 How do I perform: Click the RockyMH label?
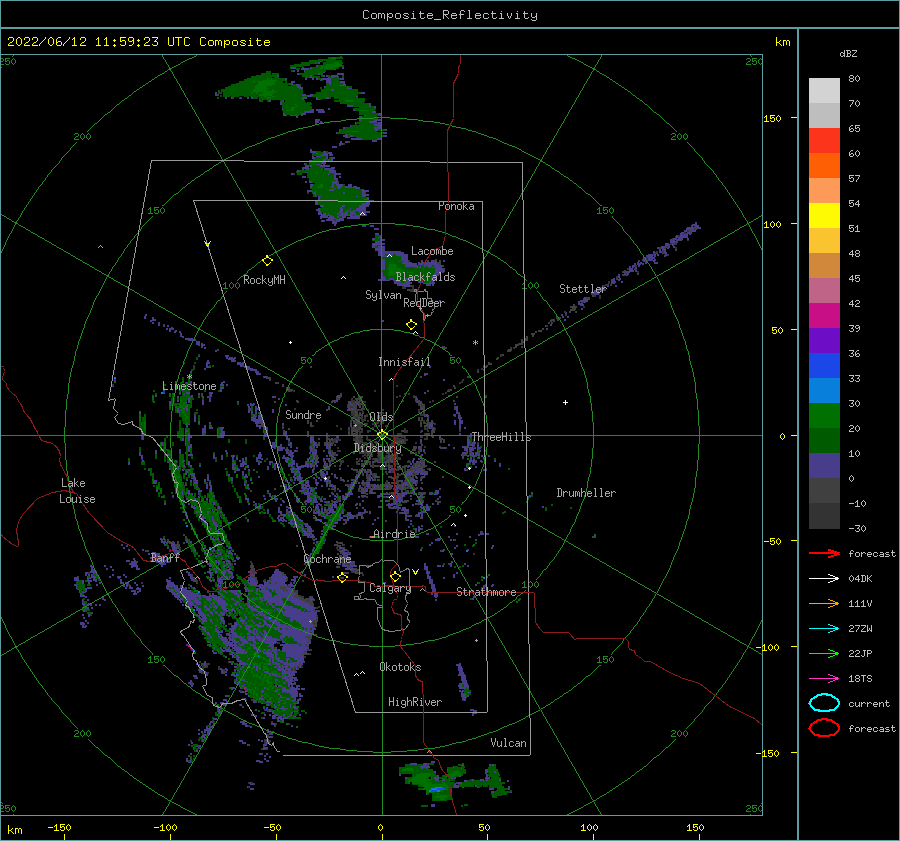[264, 280]
